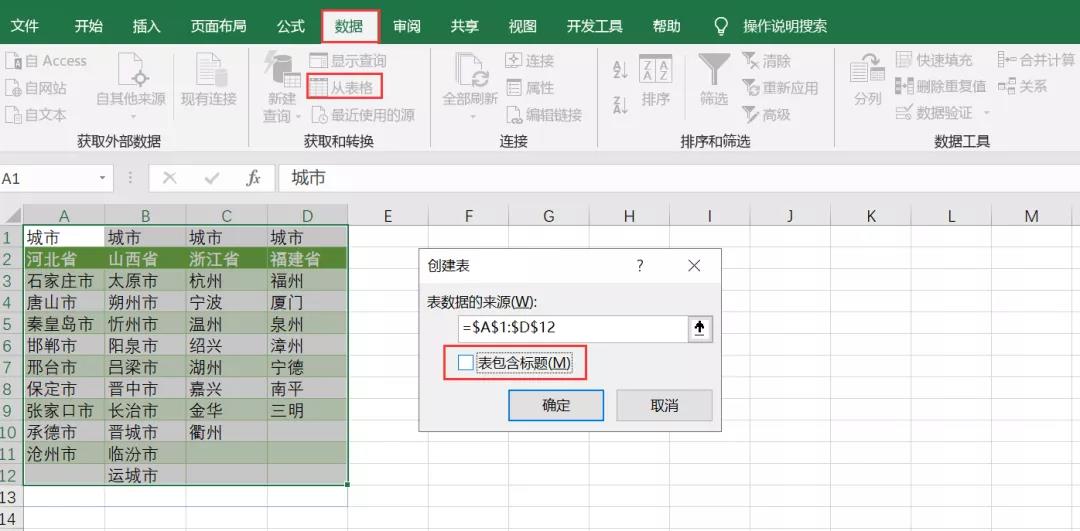Screen dimensions: 1080x531
Task: Switch to the 共享 tab
Action: click(465, 26)
